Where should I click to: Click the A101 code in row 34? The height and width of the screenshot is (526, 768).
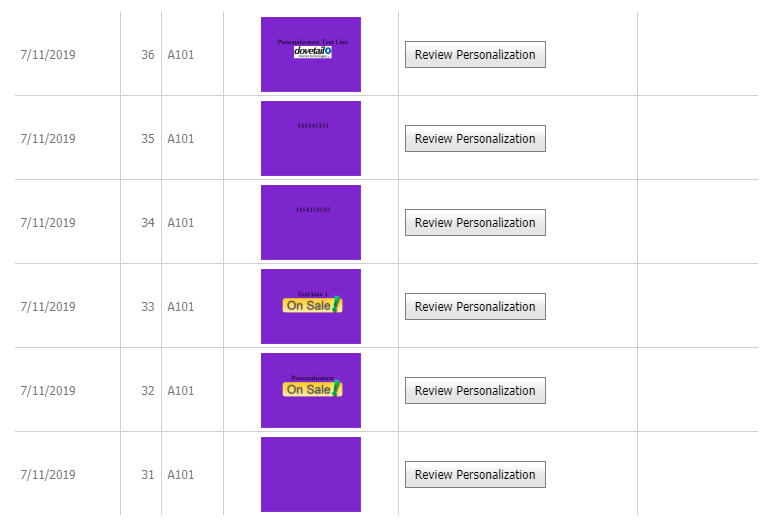click(181, 223)
